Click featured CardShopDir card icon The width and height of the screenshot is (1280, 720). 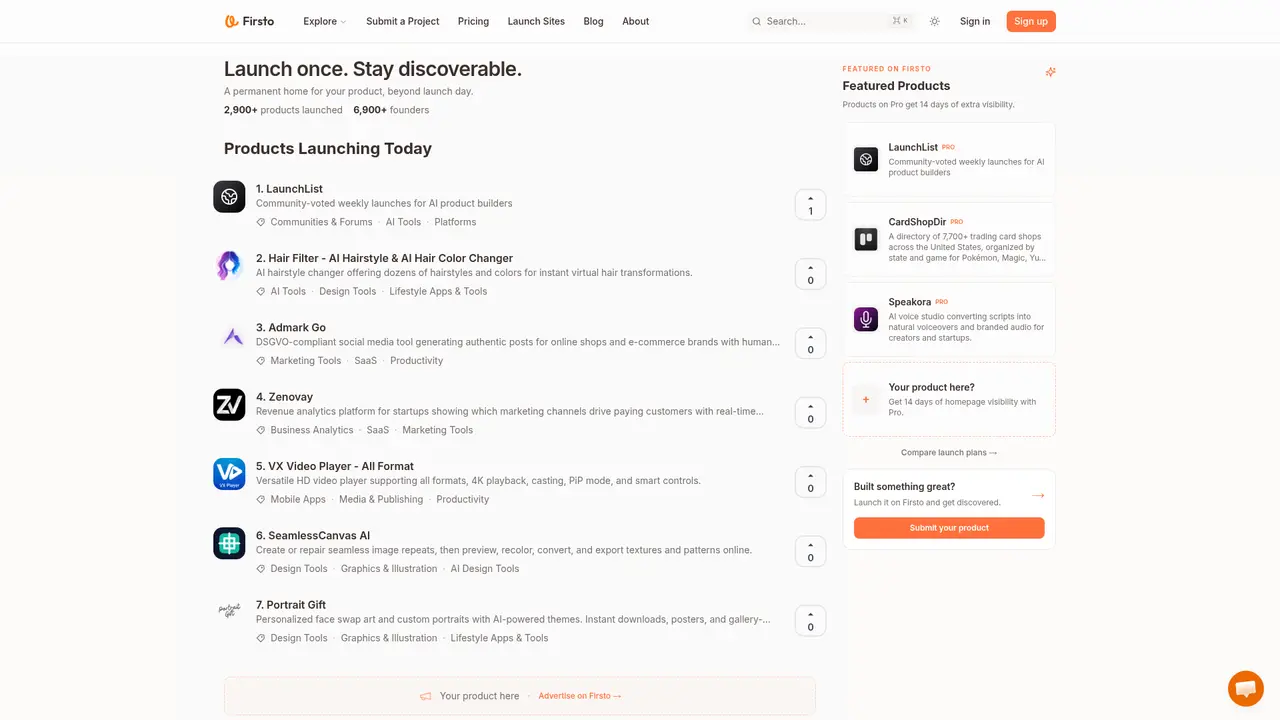(866, 239)
